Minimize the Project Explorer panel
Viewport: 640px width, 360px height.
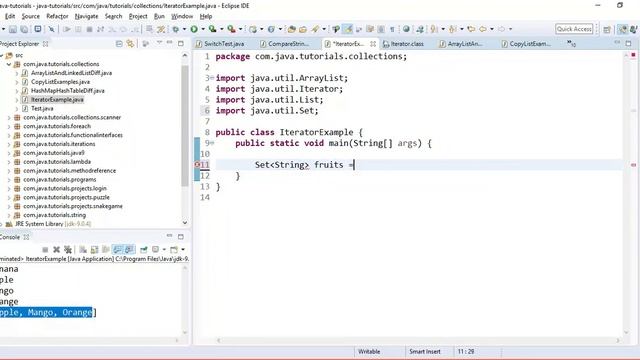170,43
